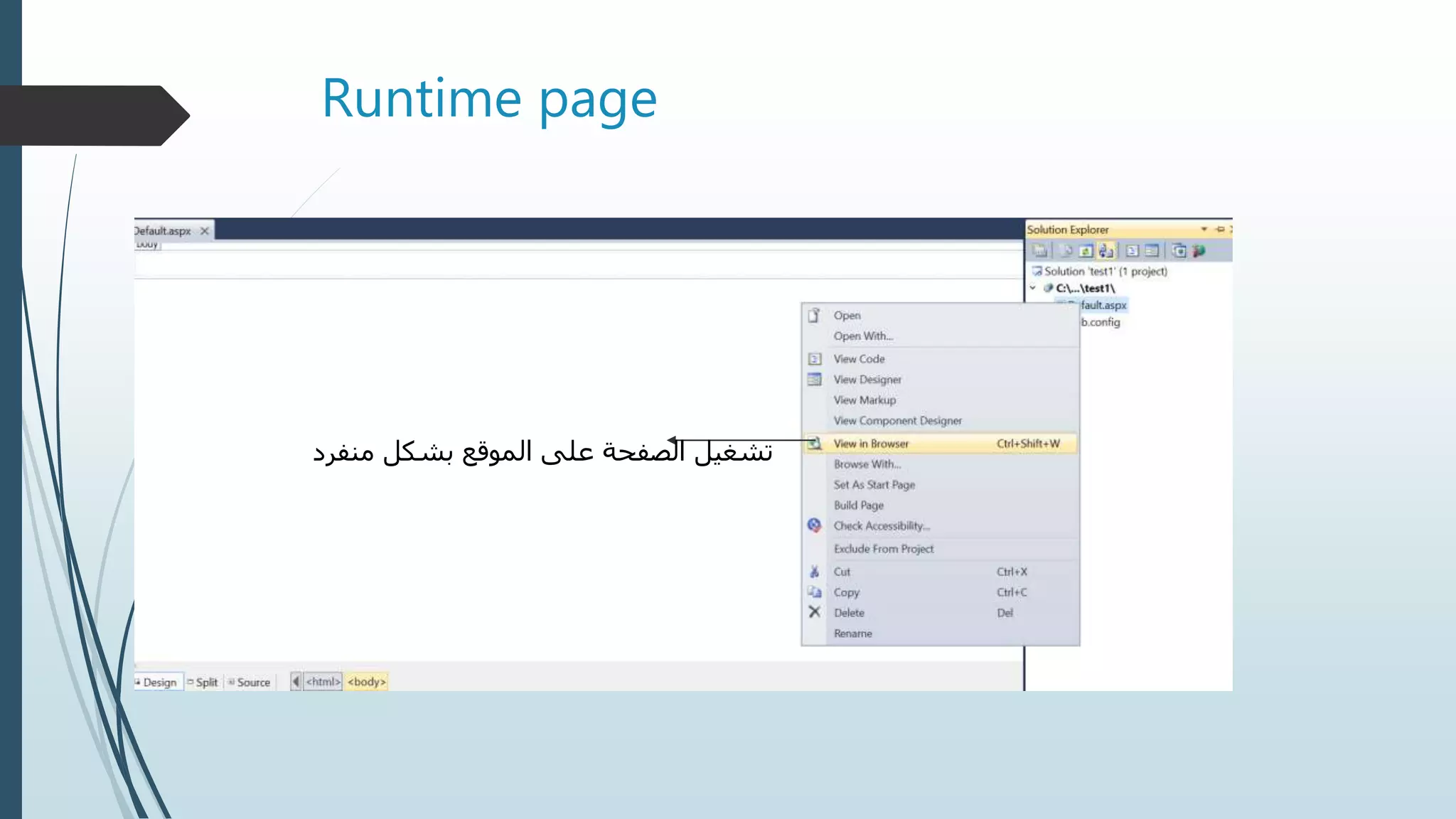
Task: Select Copy from the context menu
Action: point(940,592)
